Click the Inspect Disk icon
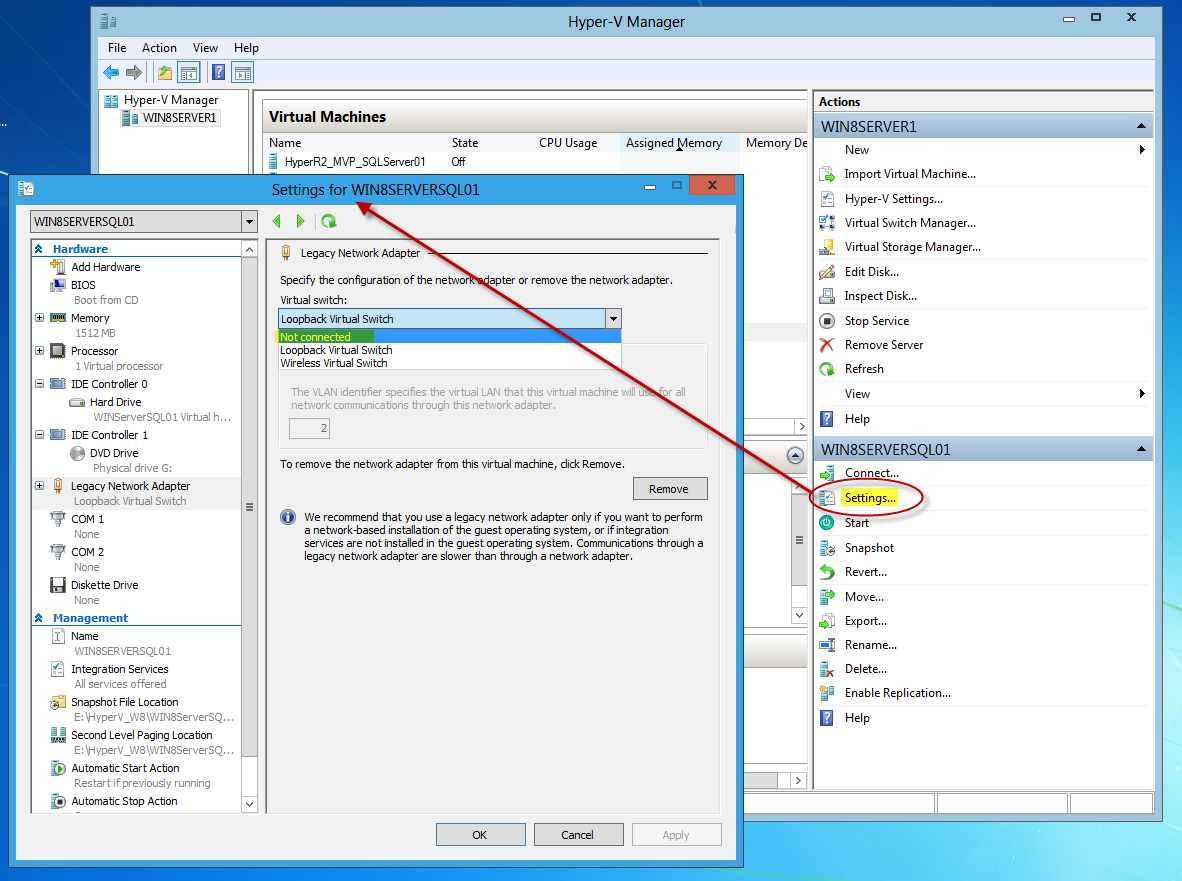The image size is (1182, 881). (827, 296)
